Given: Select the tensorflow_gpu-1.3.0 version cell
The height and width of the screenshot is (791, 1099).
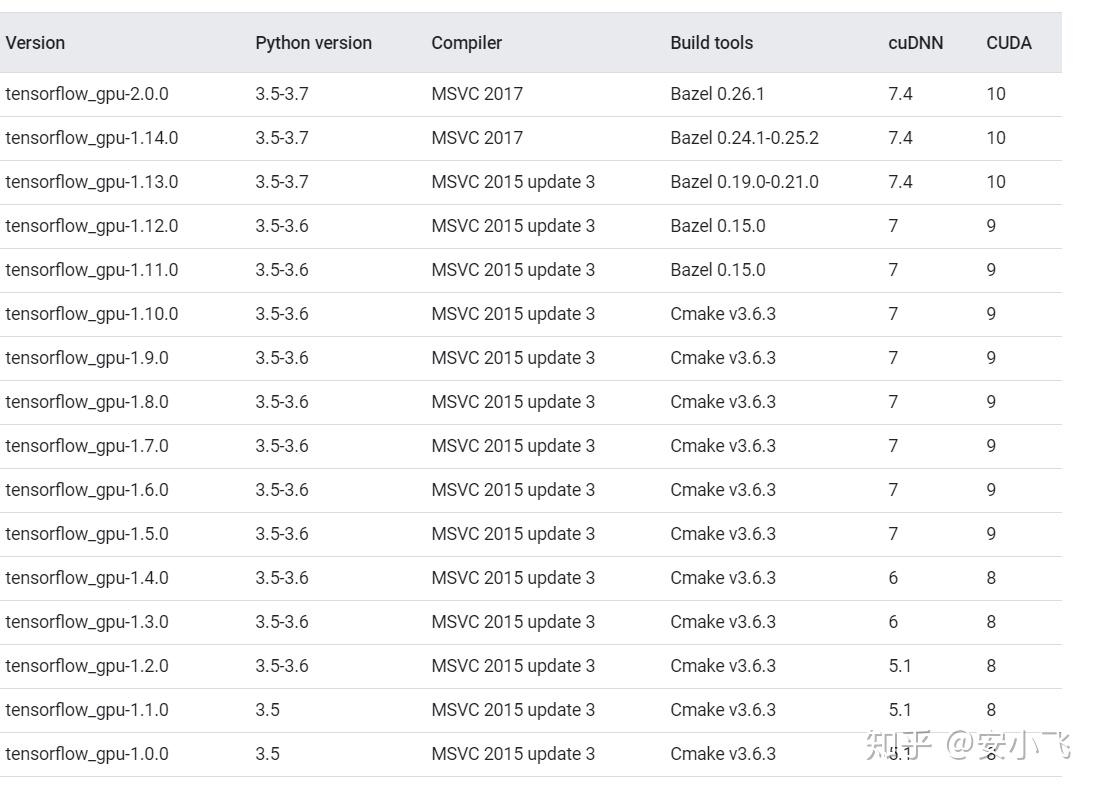Looking at the screenshot, I should (87, 622).
